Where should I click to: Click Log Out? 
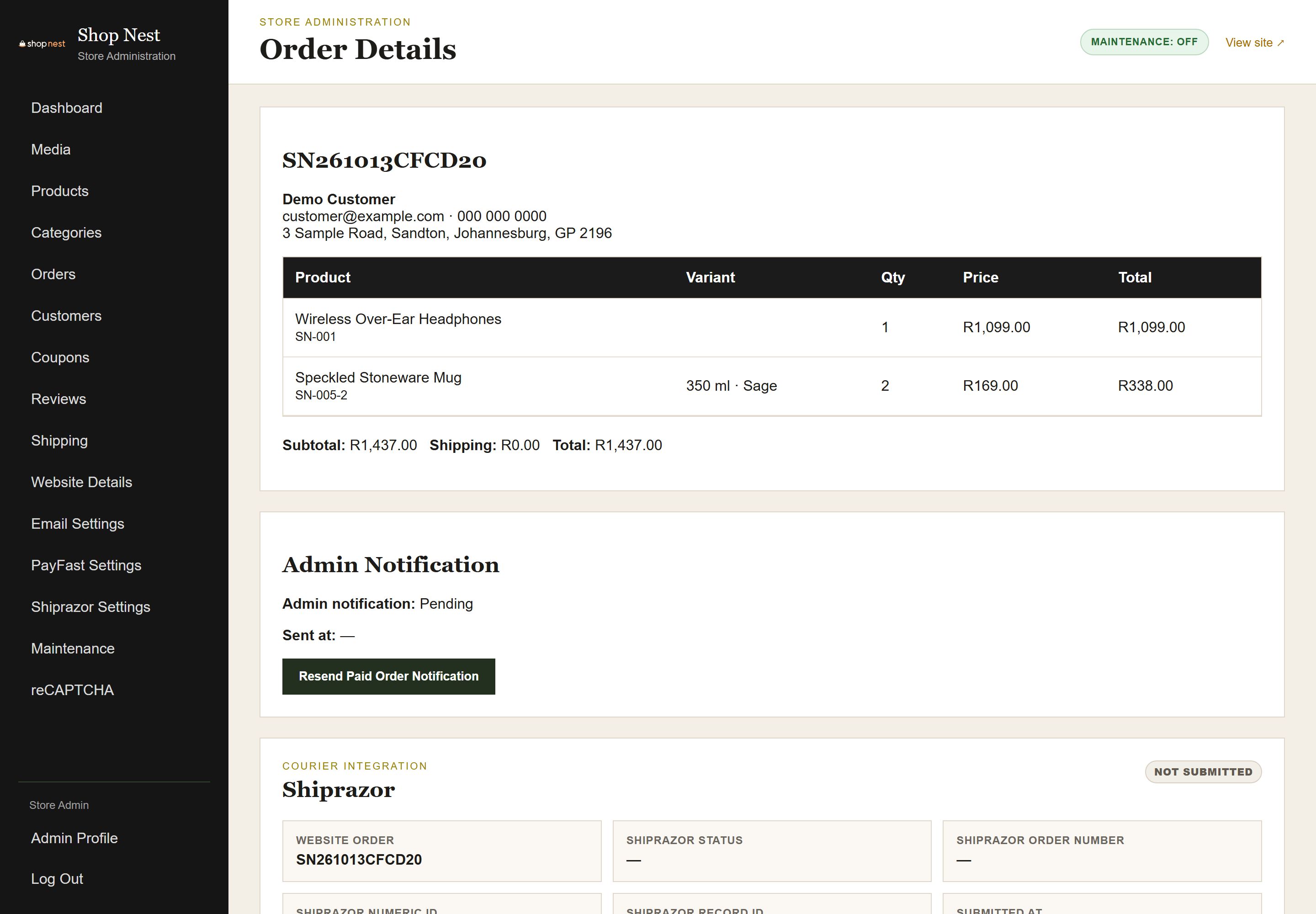pyautogui.click(x=57, y=879)
